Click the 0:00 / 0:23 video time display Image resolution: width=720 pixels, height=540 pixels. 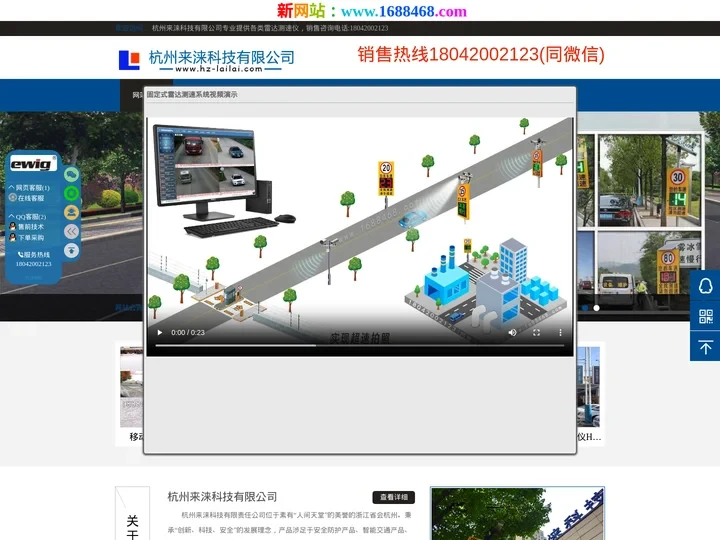[x=188, y=332]
